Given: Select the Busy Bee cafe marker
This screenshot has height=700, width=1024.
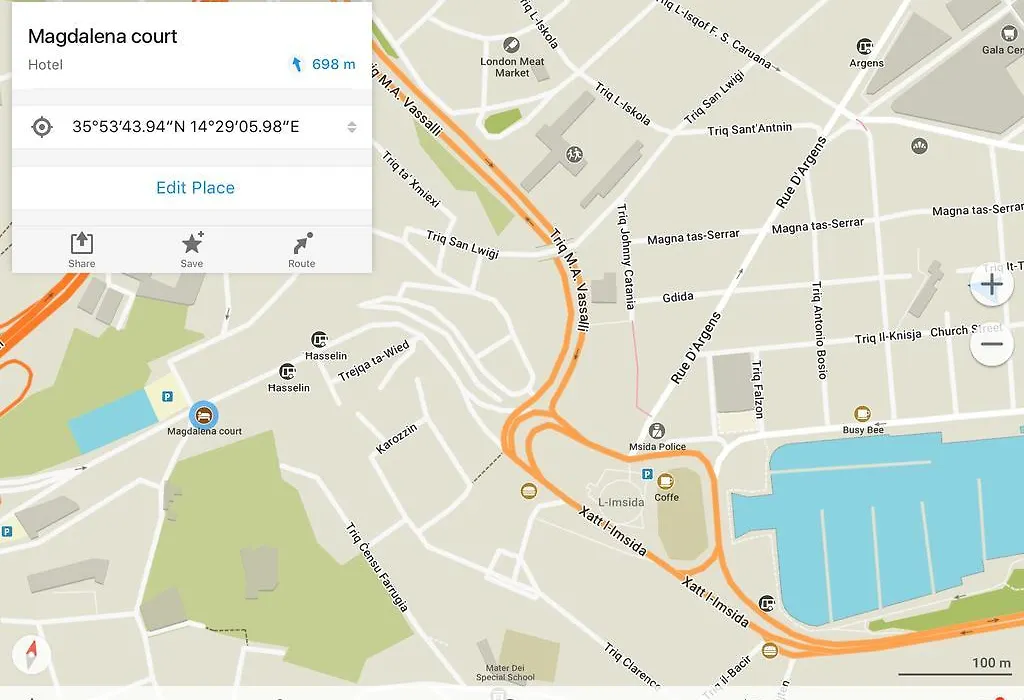Looking at the screenshot, I should (x=863, y=414).
